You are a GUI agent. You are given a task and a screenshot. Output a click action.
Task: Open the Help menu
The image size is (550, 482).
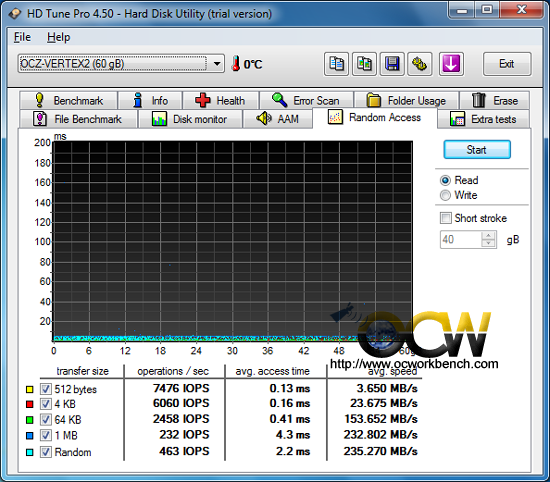[59, 37]
